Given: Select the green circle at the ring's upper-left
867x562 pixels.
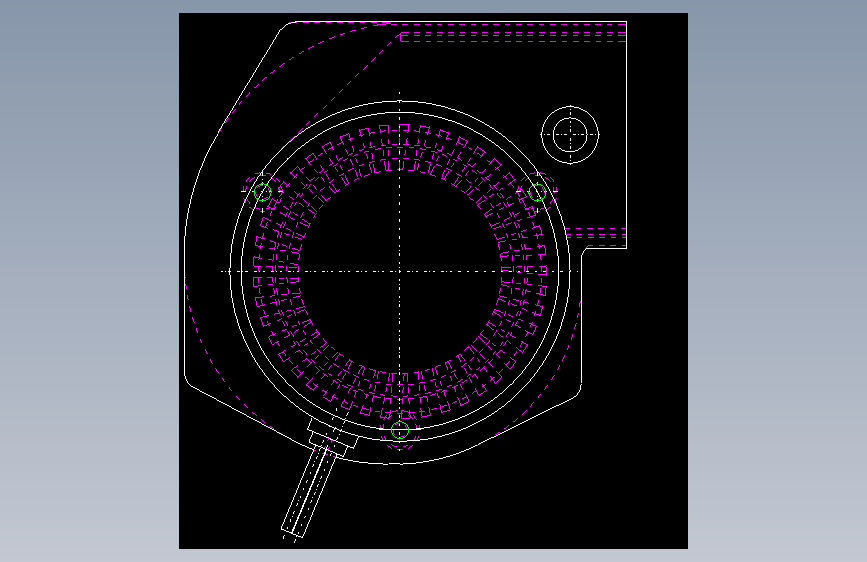Looking at the screenshot, I should point(263,192).
